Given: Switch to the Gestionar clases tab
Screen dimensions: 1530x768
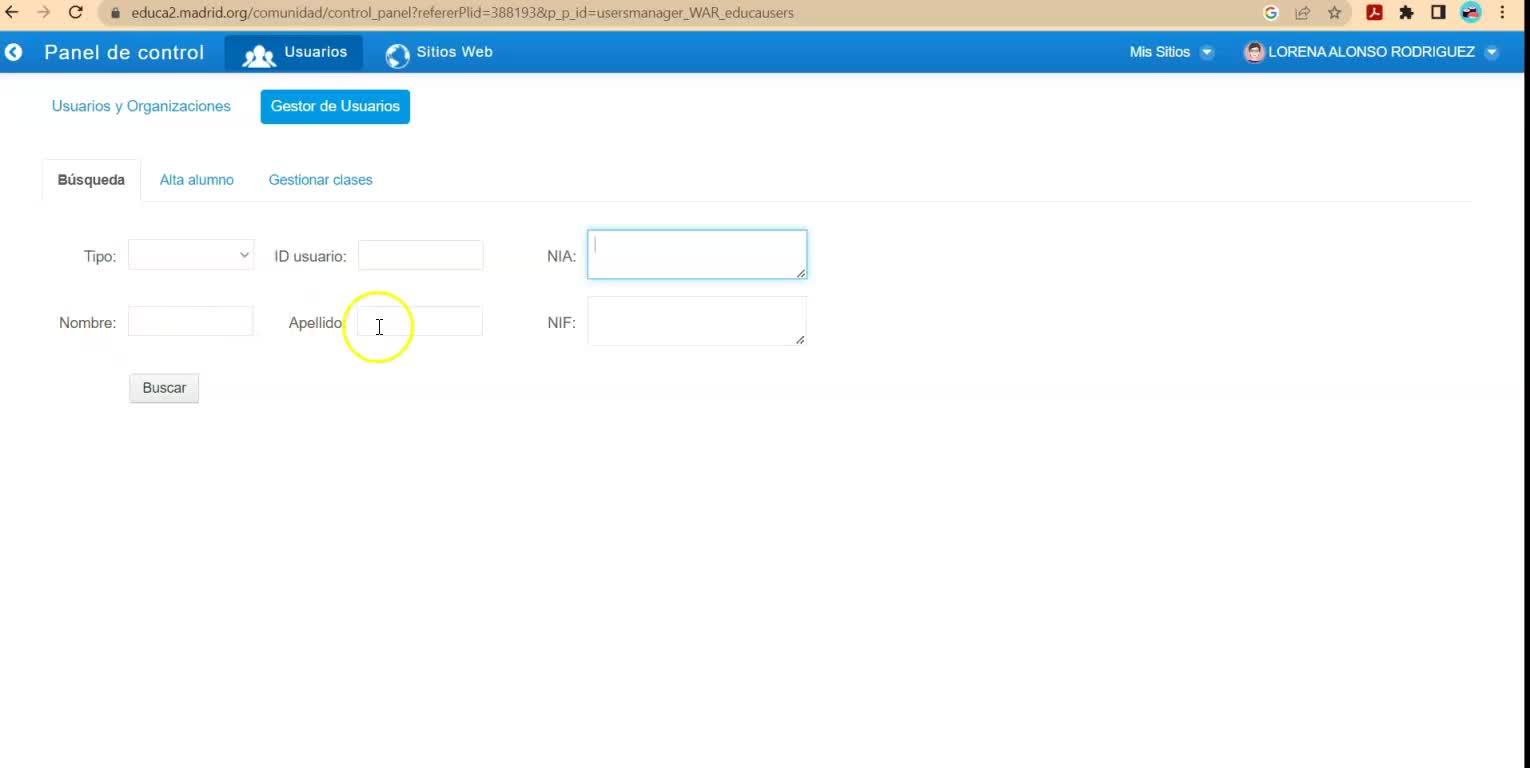Looking at the screenshot, I should pos(320,180).
